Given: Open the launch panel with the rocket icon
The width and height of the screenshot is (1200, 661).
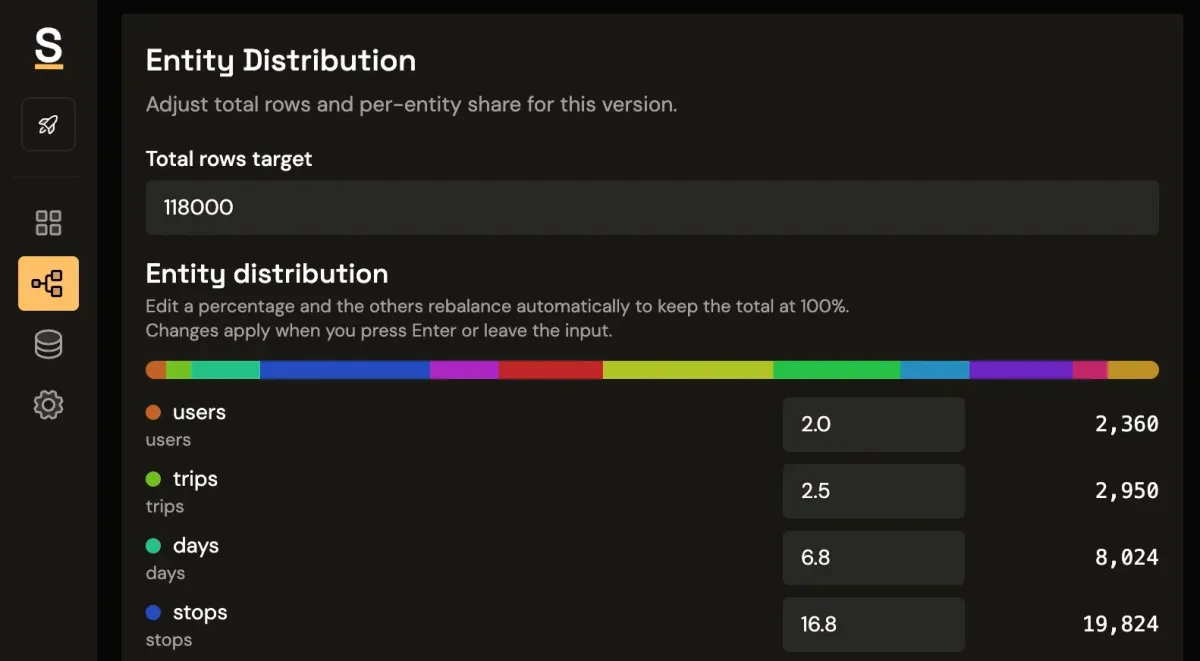Looking at the screenshot, I should pyautogui.click(x=48, y=123).
